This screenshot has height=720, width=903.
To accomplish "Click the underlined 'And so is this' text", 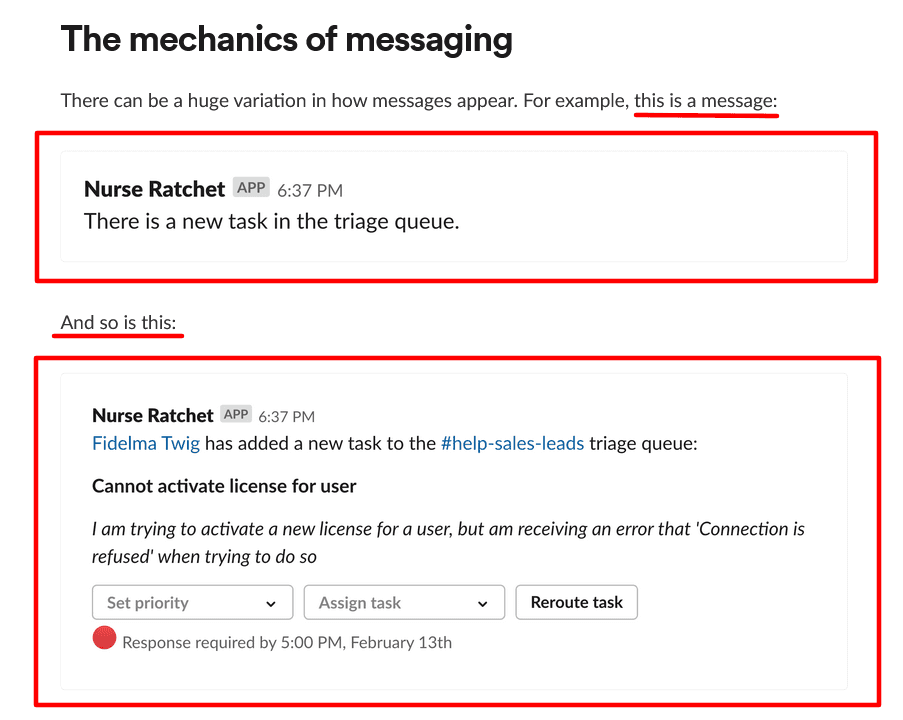I will 117,322.
